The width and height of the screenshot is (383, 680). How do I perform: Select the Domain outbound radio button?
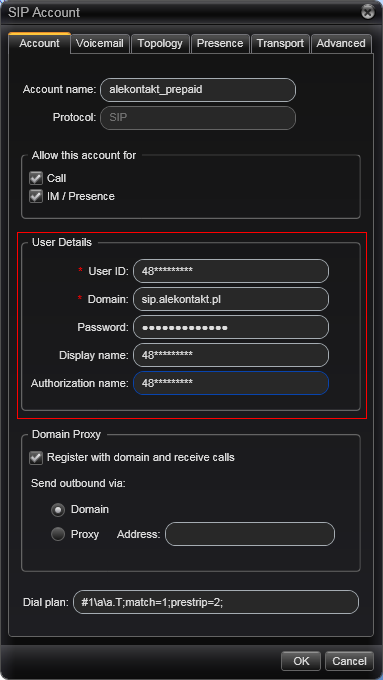(58, 510)
